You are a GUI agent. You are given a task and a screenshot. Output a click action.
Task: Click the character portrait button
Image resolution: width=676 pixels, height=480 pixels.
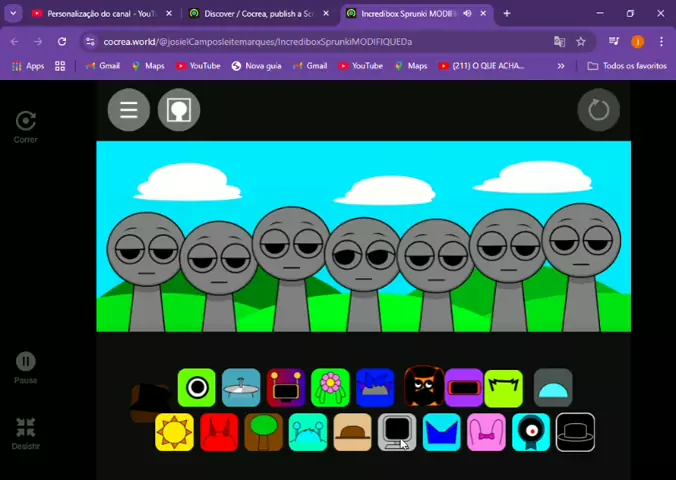point(179,110)
